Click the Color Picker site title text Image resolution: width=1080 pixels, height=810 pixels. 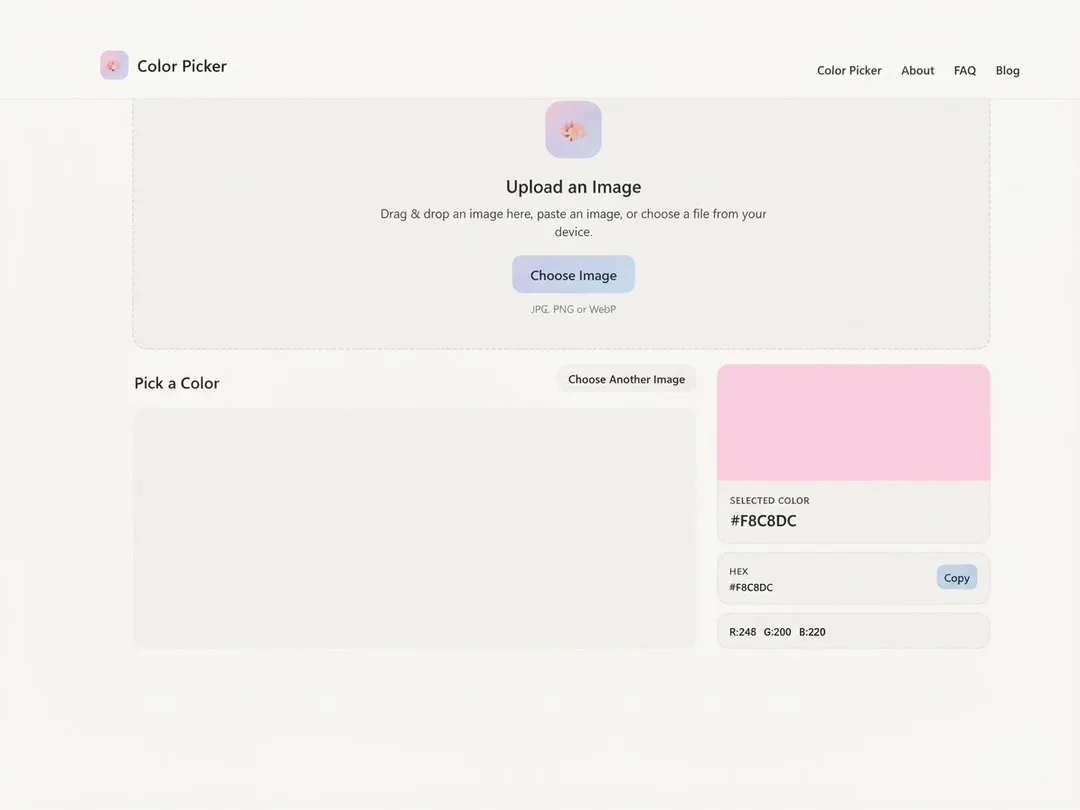(182, 66)
